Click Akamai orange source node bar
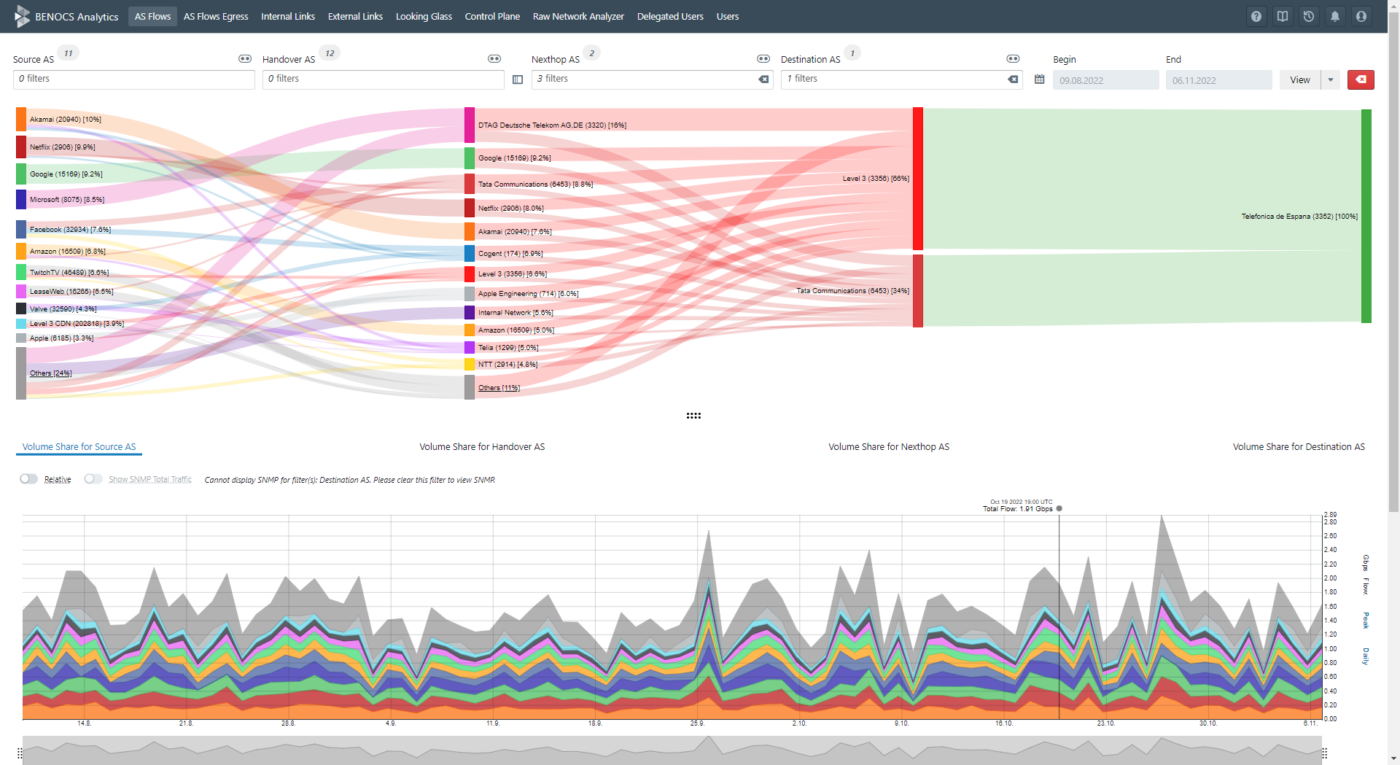Viewport: 1400px width, 765px height. pos(21,119)
